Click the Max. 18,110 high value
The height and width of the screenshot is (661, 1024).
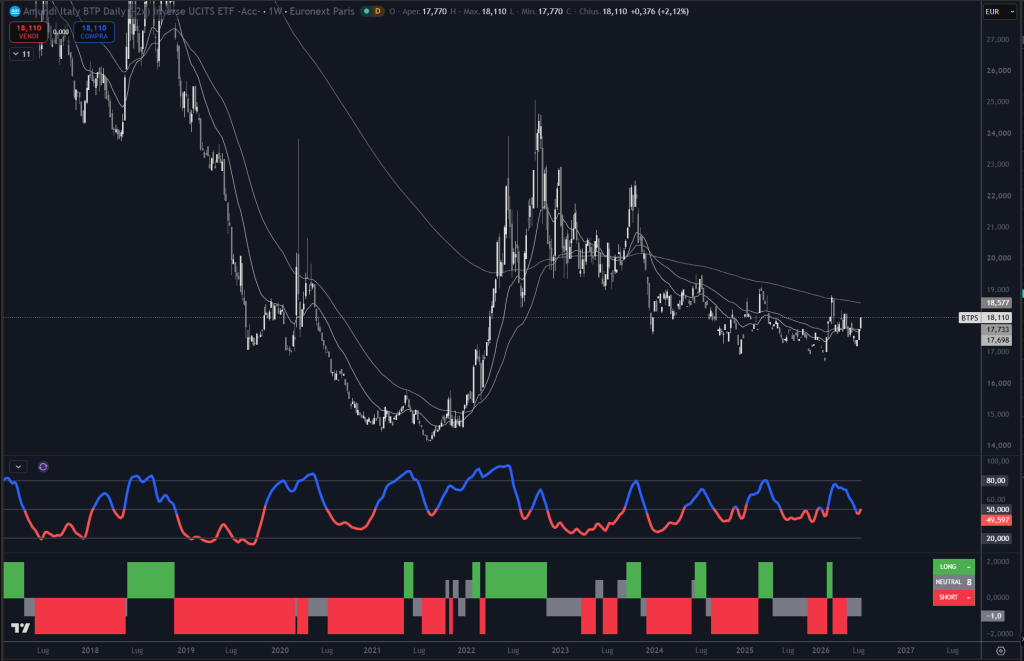(x=485, y=11)
